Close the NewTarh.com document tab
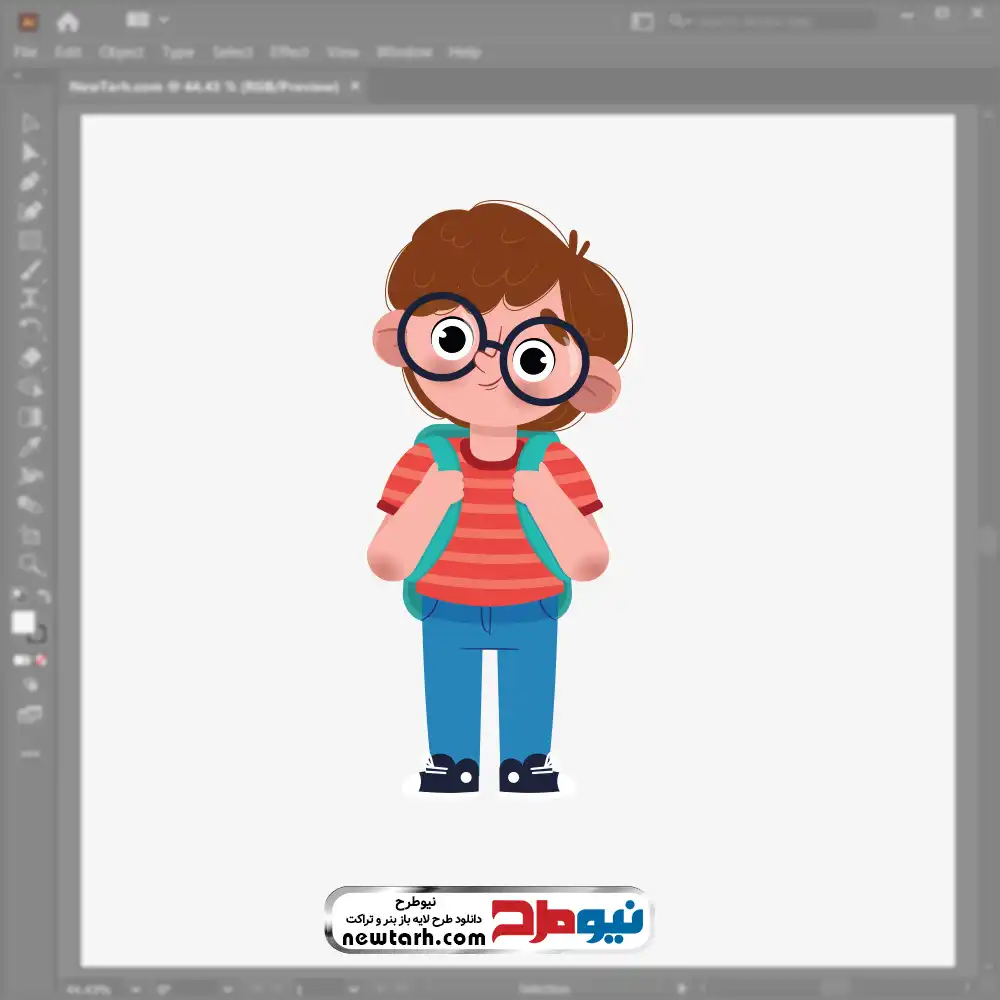1000x1000 pixels. [x=352, y=87]
